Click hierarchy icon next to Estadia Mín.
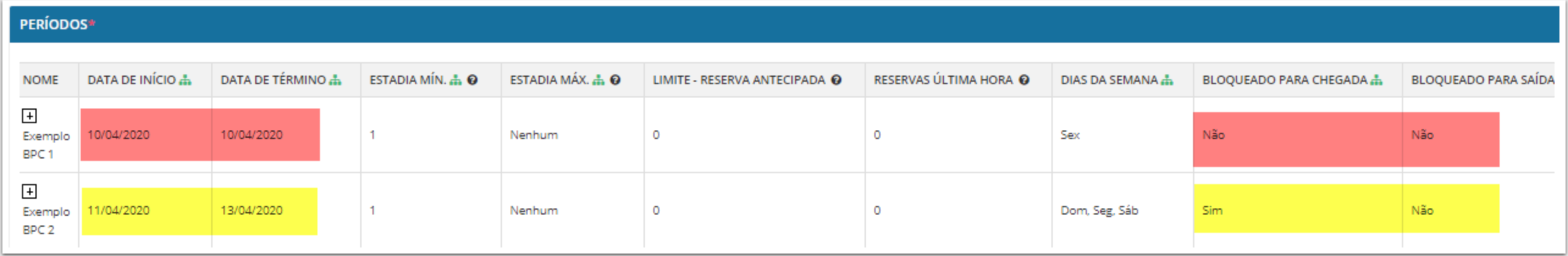Screen dimensions: 1568x256 pos(456,80)
